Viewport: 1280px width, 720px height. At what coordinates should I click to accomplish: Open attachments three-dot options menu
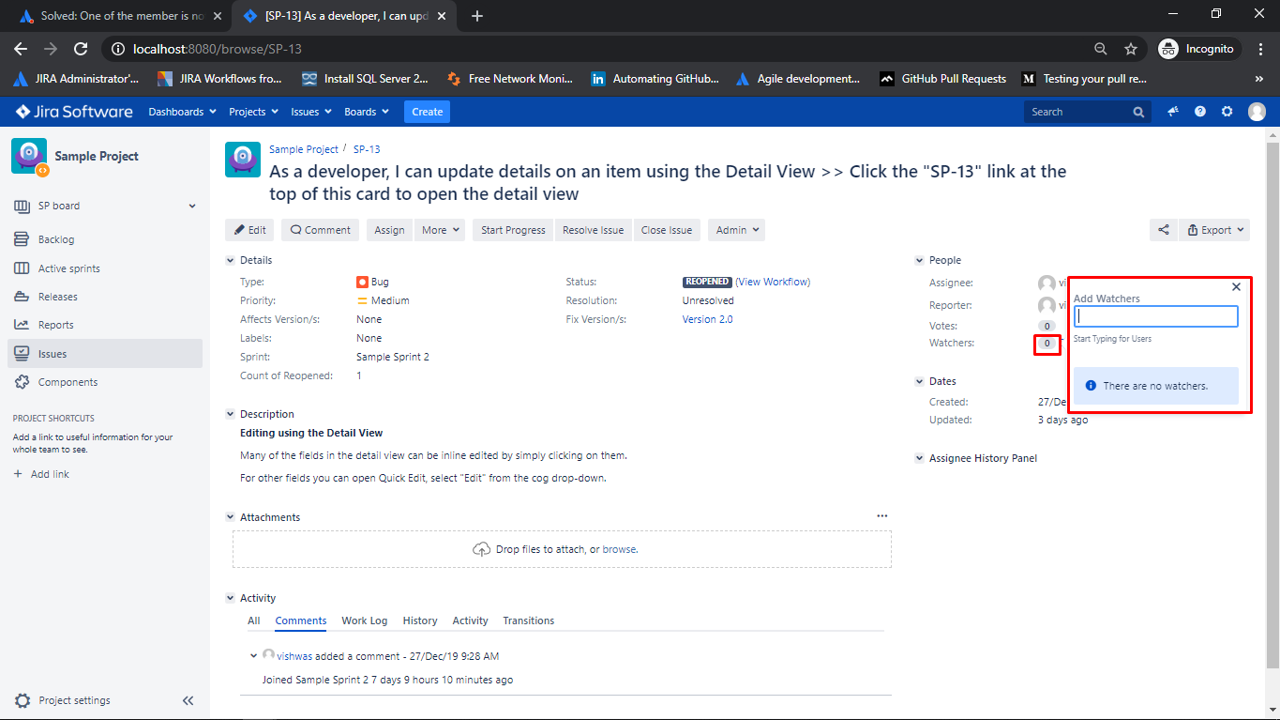point(882,516)
